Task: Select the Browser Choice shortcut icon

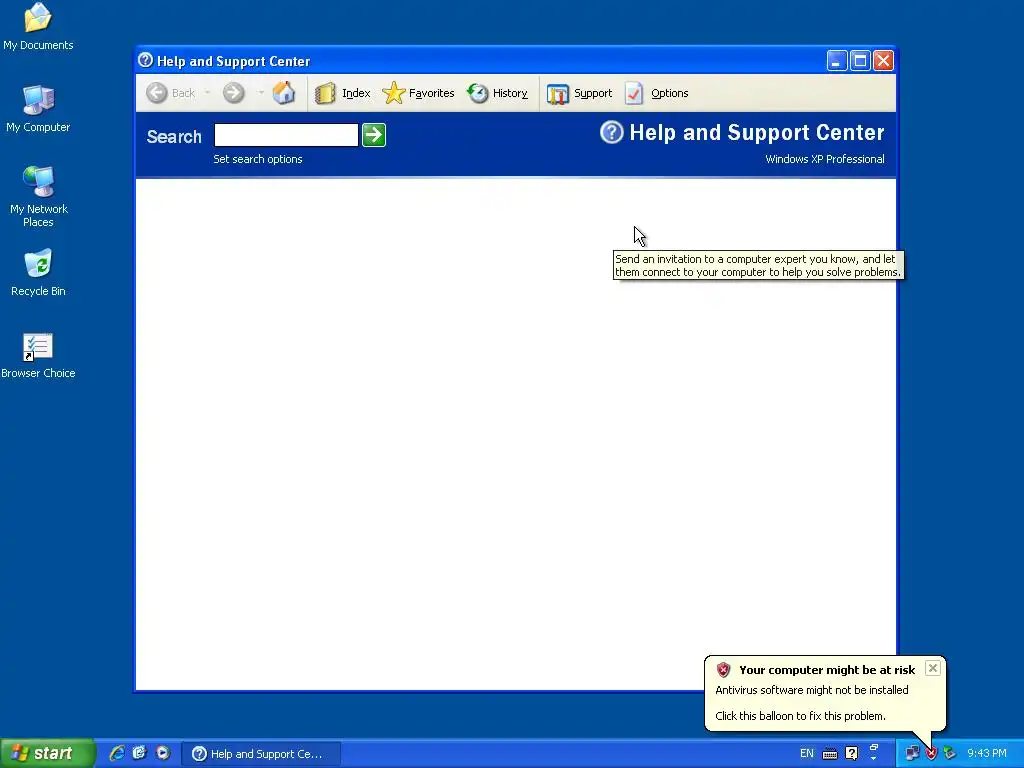Action: pos(38,355)
